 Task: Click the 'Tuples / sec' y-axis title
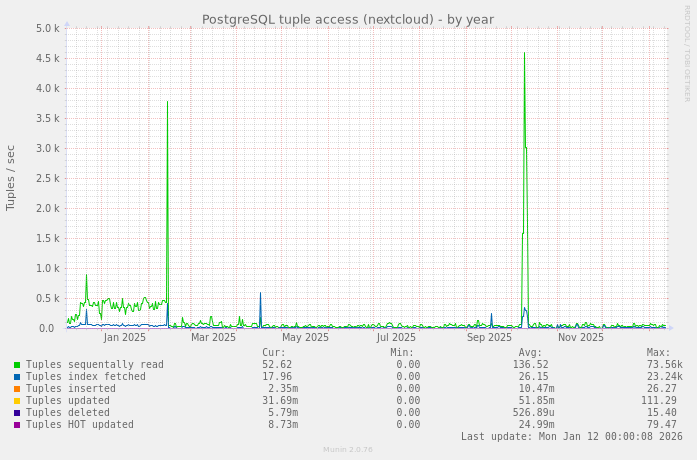pos(11,178)
